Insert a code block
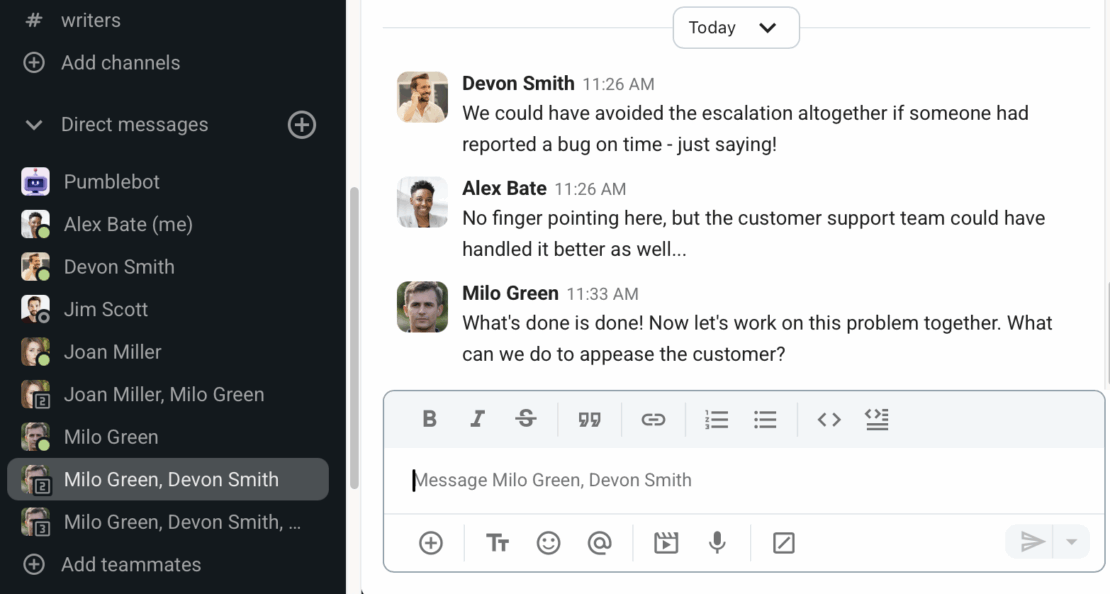Viewport: 1110px width, 594px height. (x=877, y=419)
